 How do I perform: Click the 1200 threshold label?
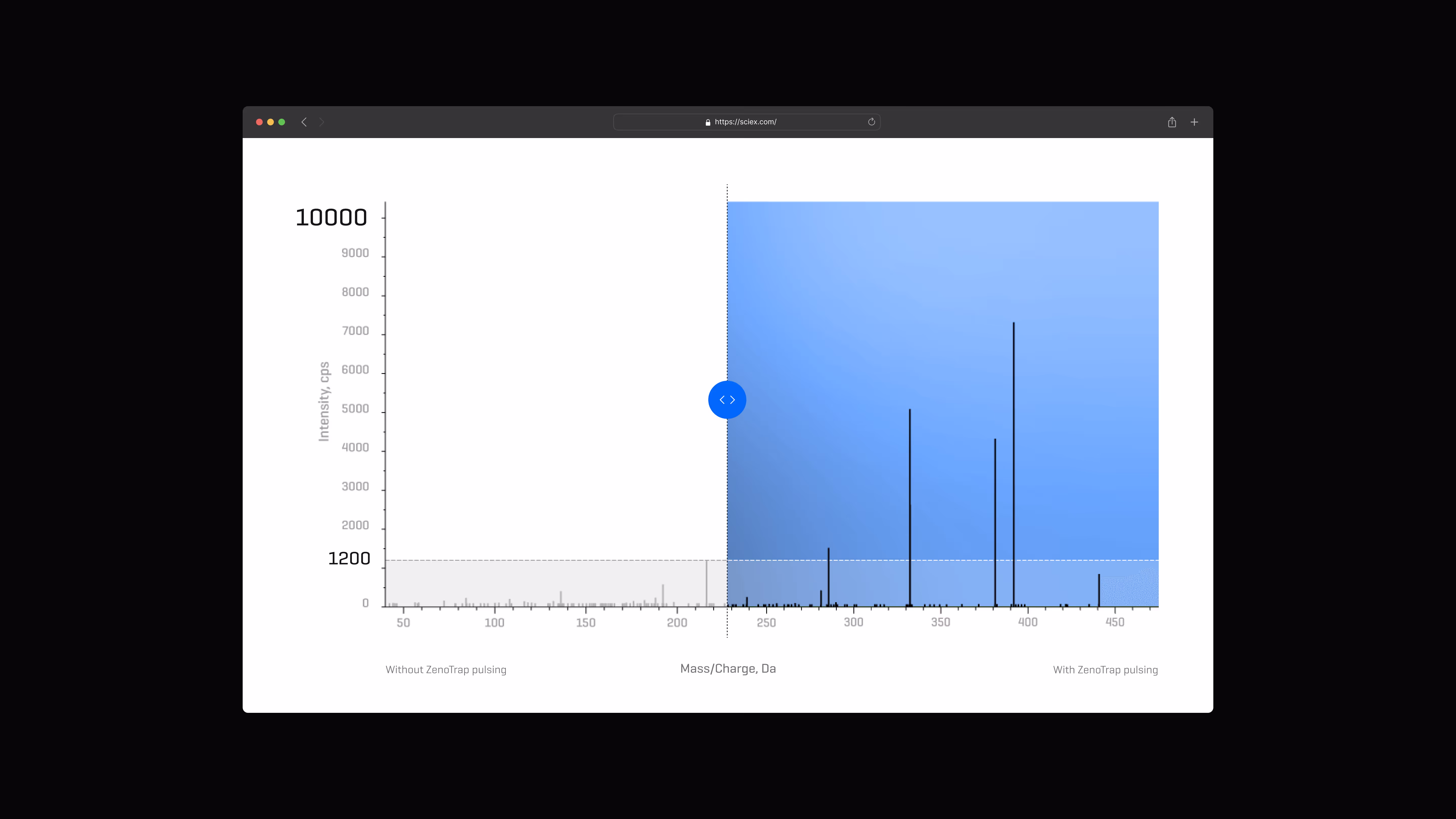pos(349,558)
